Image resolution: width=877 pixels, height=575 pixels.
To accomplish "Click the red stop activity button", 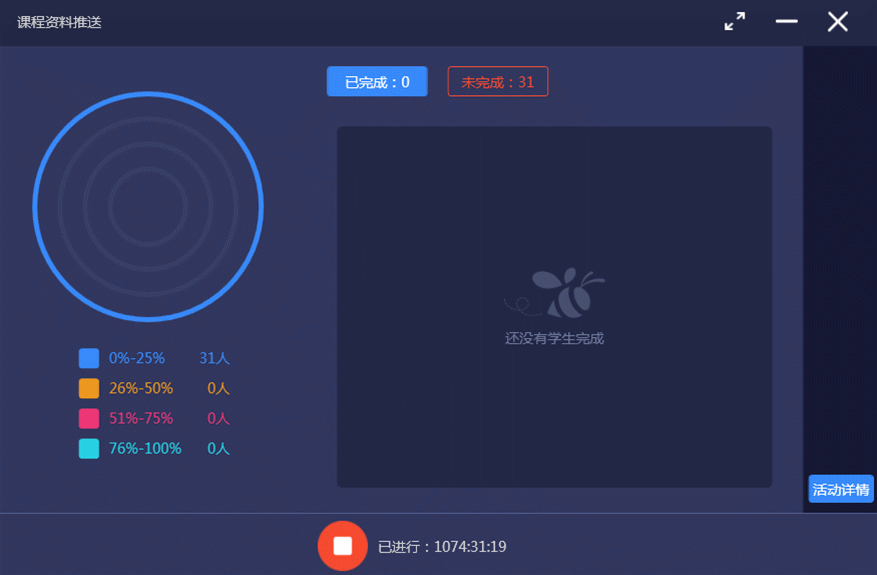I will coord(342,546).
